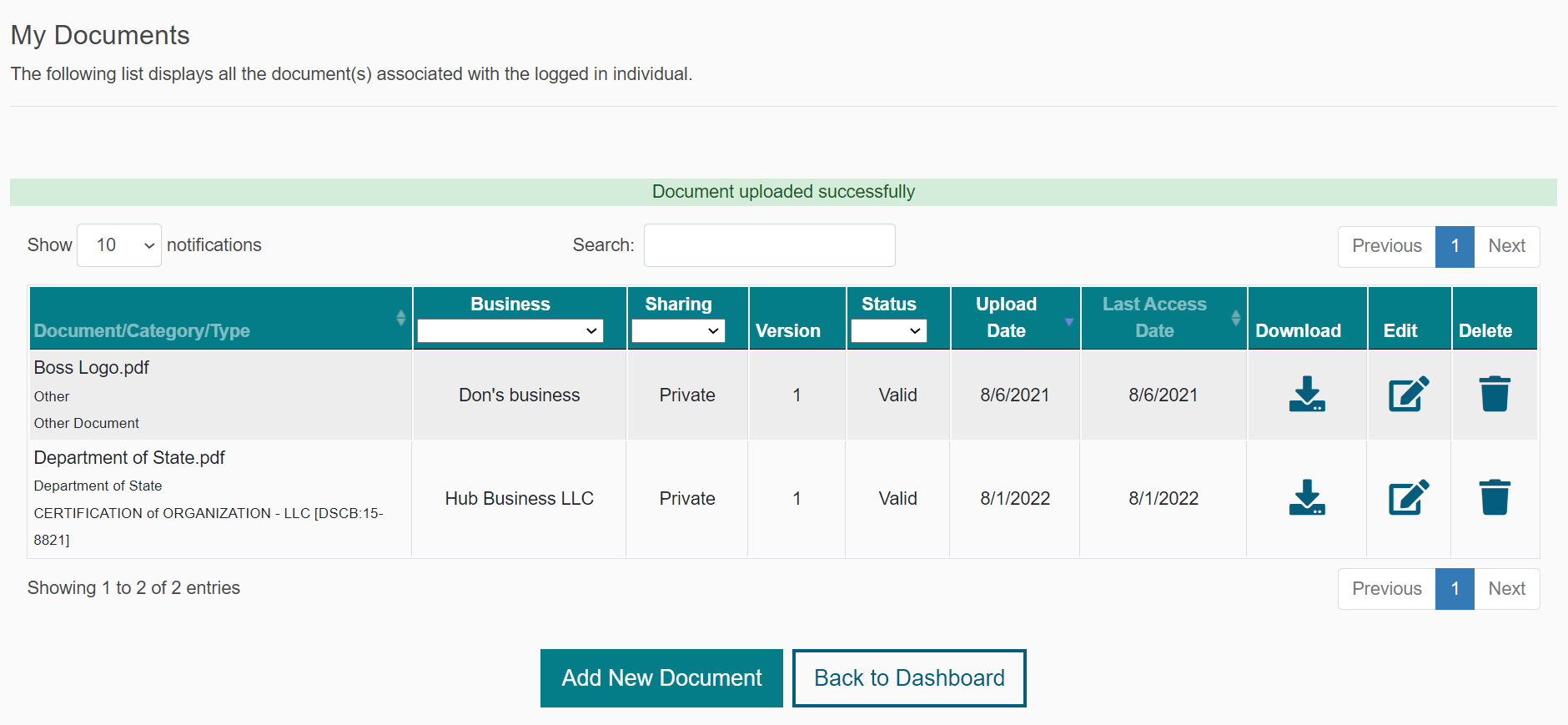
Task: Click Previous in the bottom pagination
Action: pos(1386,589)
